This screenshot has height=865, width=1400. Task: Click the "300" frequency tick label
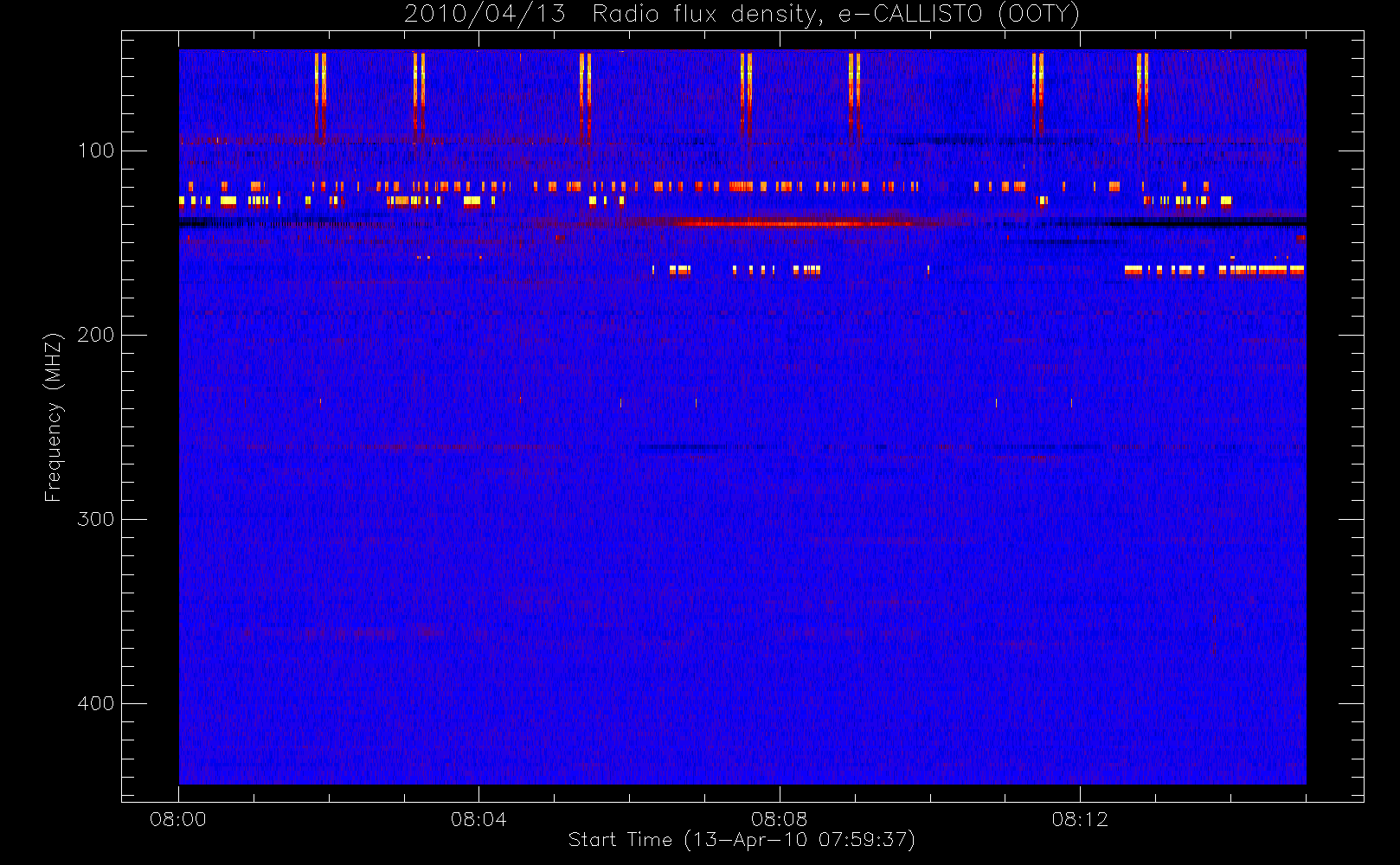(x=96, y=519)
